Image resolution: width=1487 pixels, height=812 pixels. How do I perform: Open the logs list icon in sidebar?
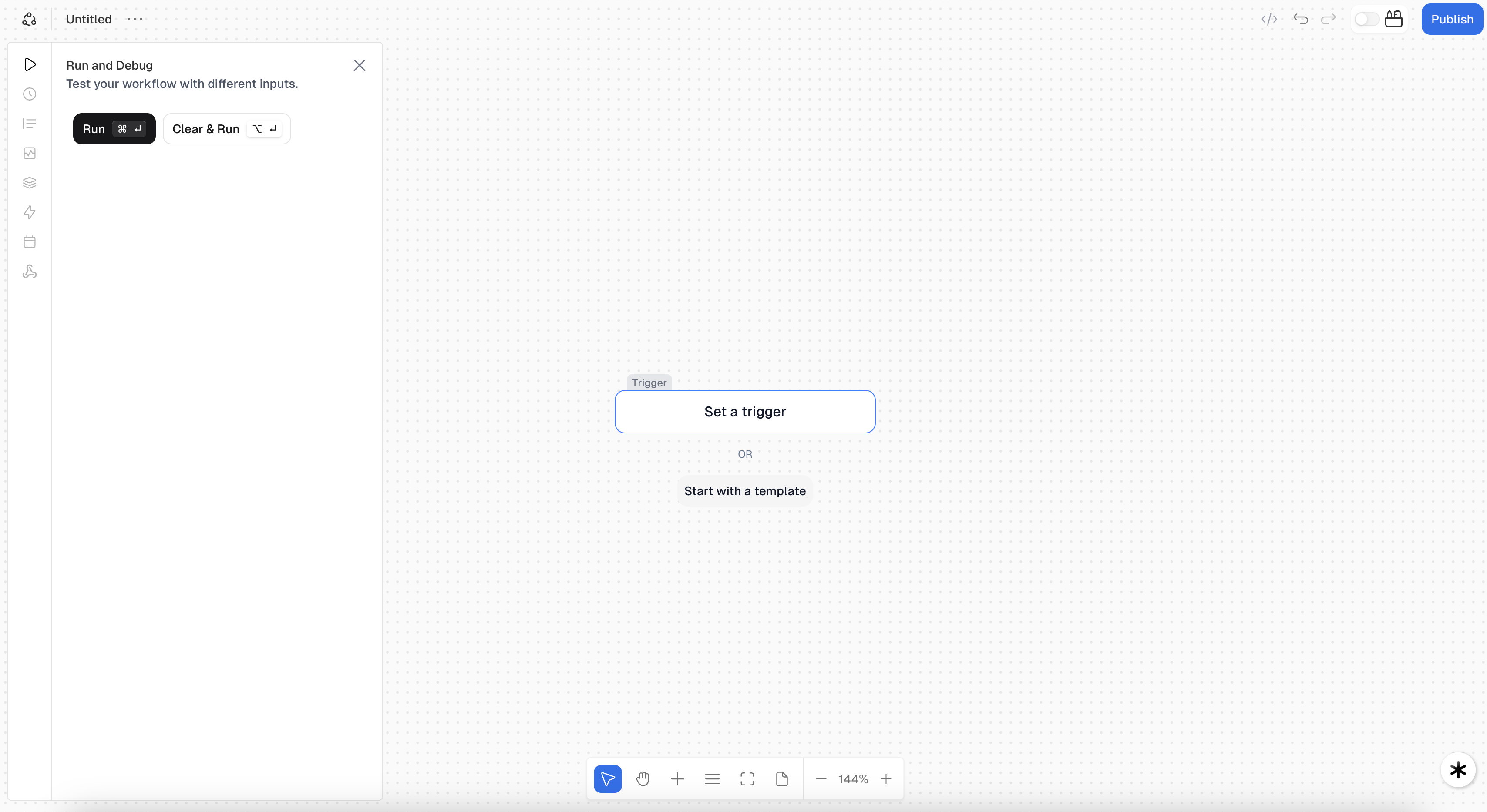(x=30, y=124)
